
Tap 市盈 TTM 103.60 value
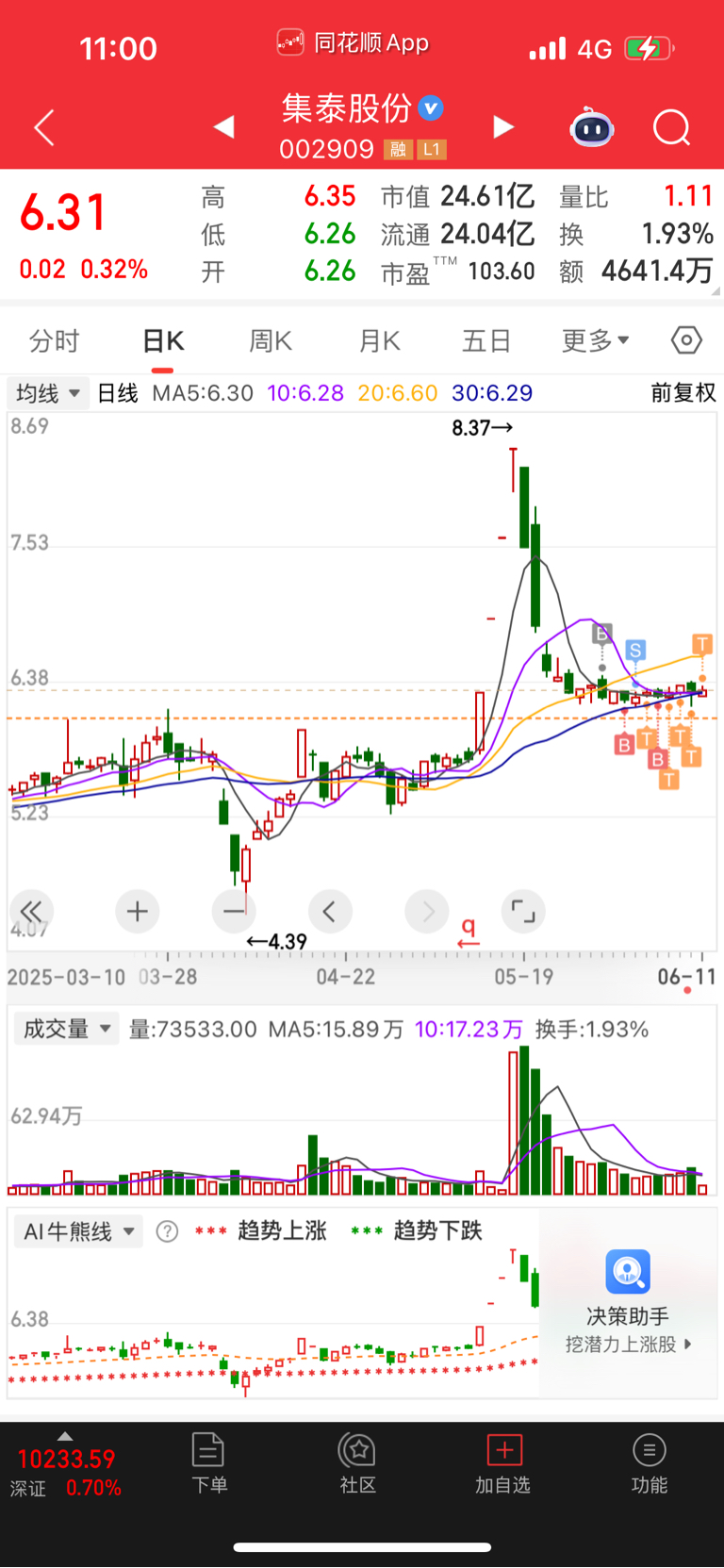502,272
